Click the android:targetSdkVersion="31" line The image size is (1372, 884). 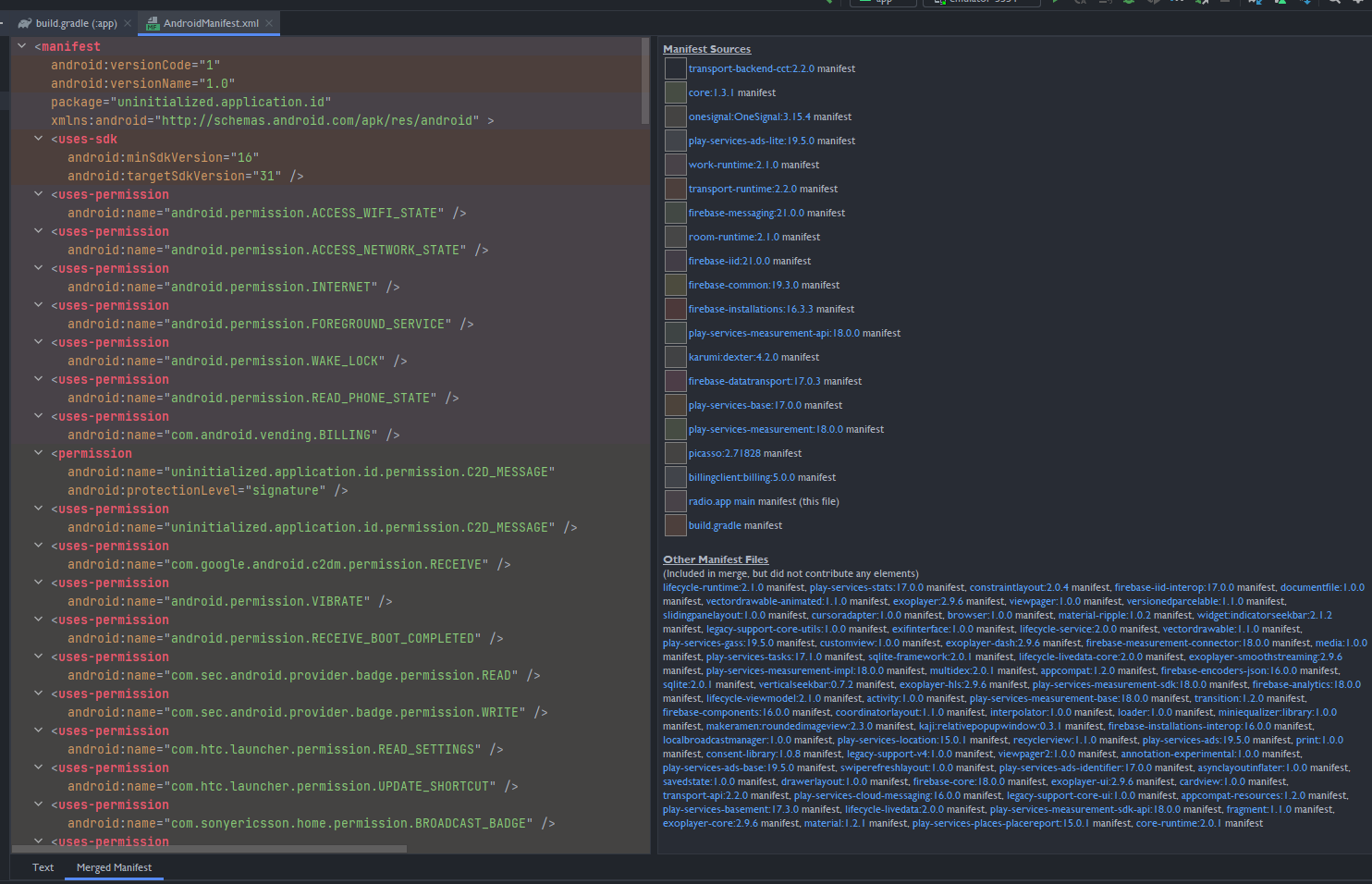click(186, 176)
